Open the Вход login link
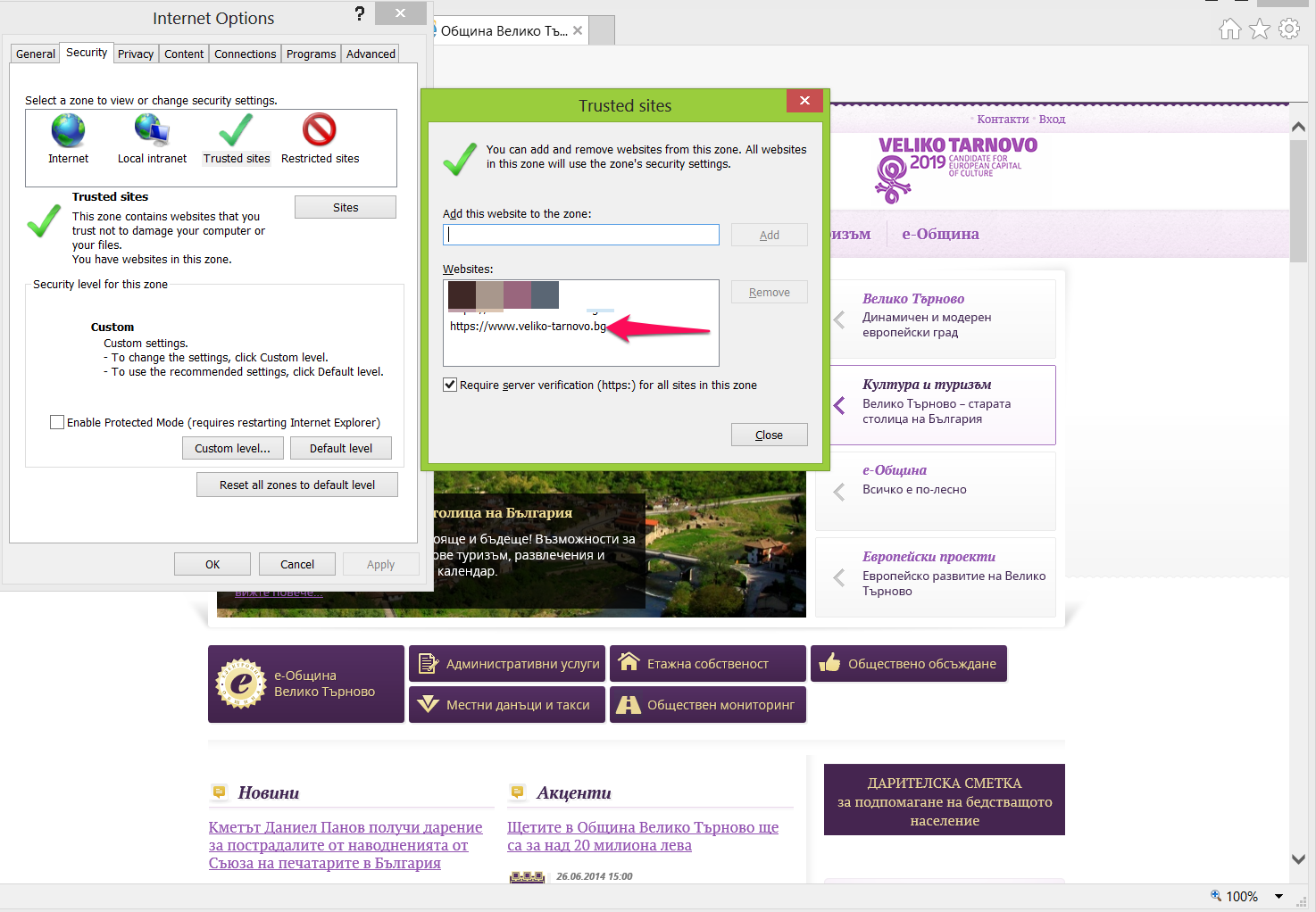 coord(1052,120)
